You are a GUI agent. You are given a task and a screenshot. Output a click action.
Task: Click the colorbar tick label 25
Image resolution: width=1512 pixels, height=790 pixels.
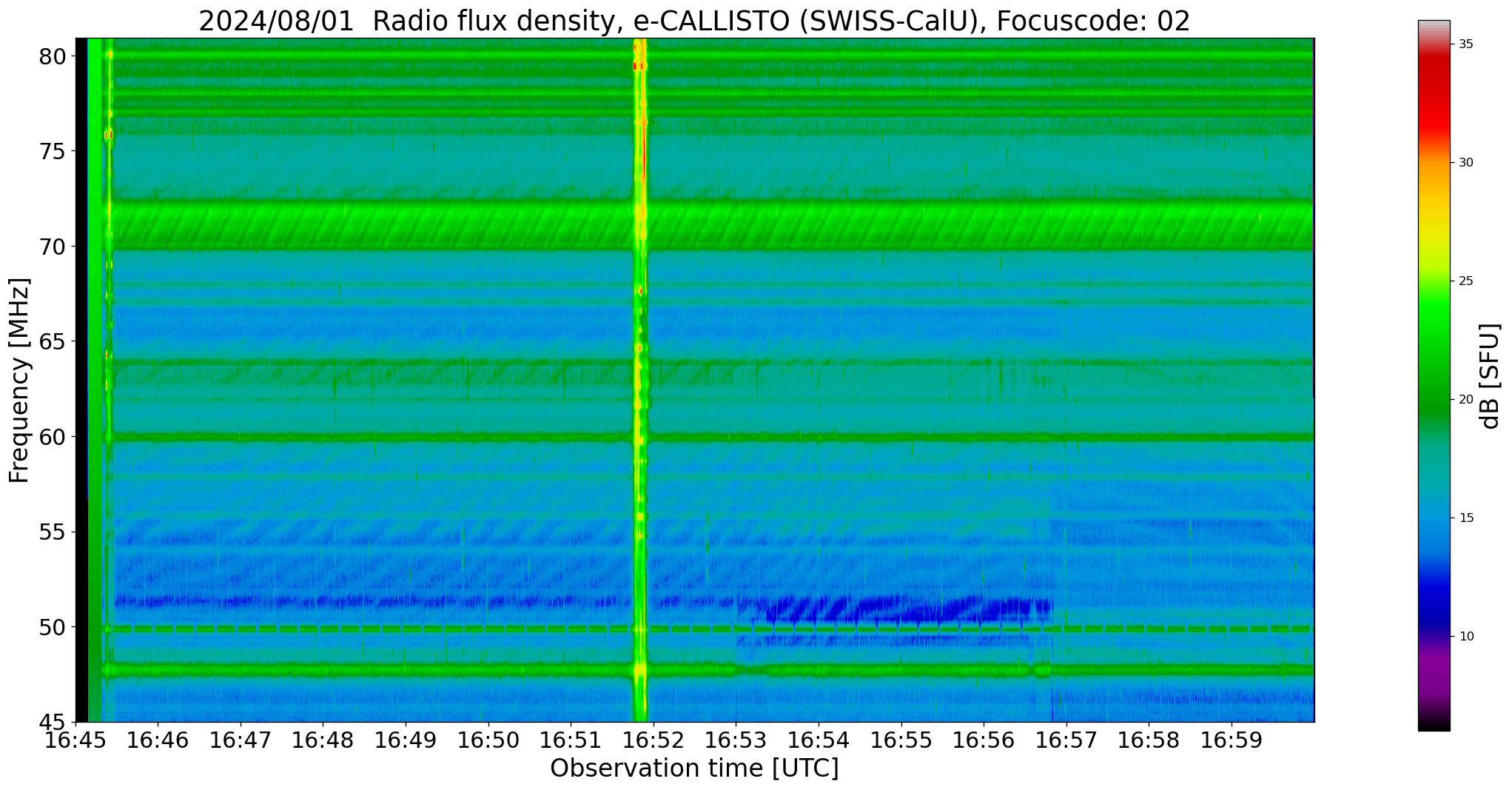click(x=1465, y=281)
